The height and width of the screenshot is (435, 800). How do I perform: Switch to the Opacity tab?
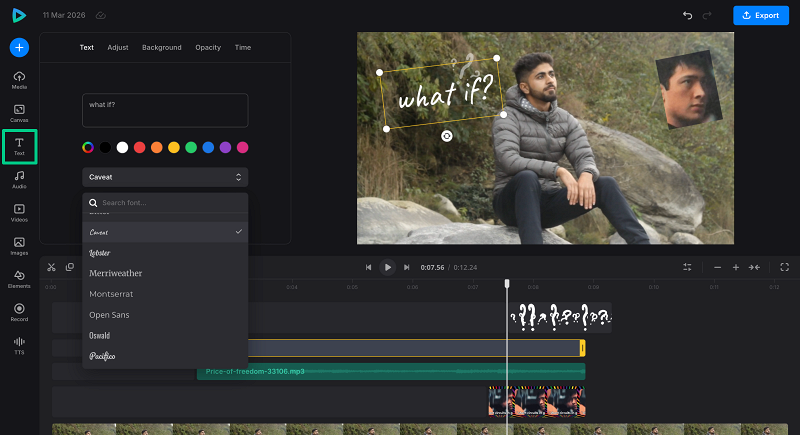pyautogui.click(x=208, y=47)
